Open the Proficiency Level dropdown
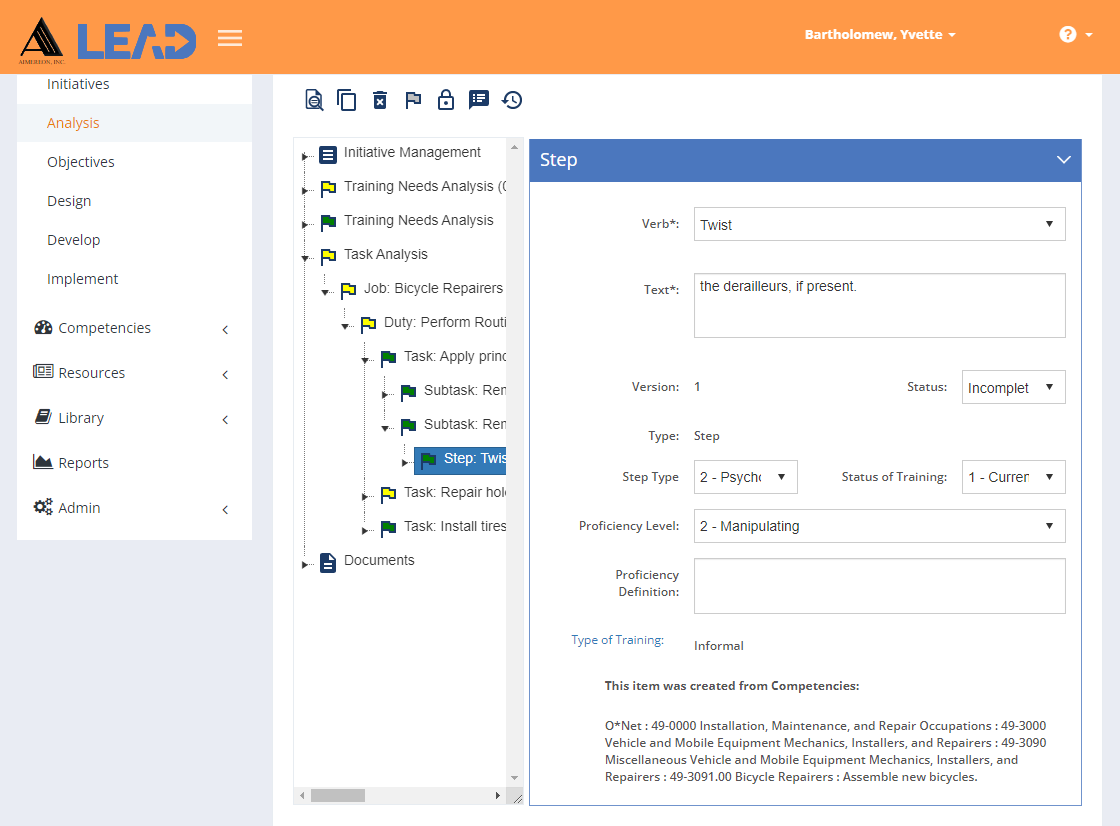The width and height of the screenshot is (1120, 826). pyautogui.click(x=879, y=526)
